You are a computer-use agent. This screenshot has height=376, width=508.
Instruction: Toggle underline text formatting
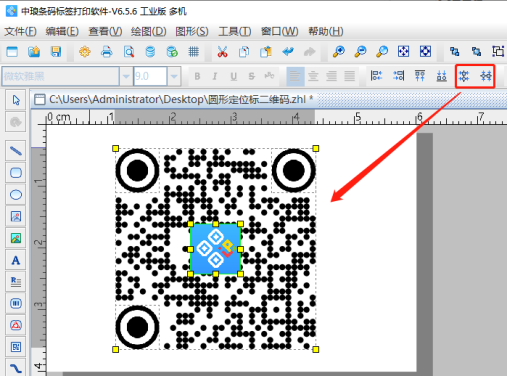tap(233, 76)
